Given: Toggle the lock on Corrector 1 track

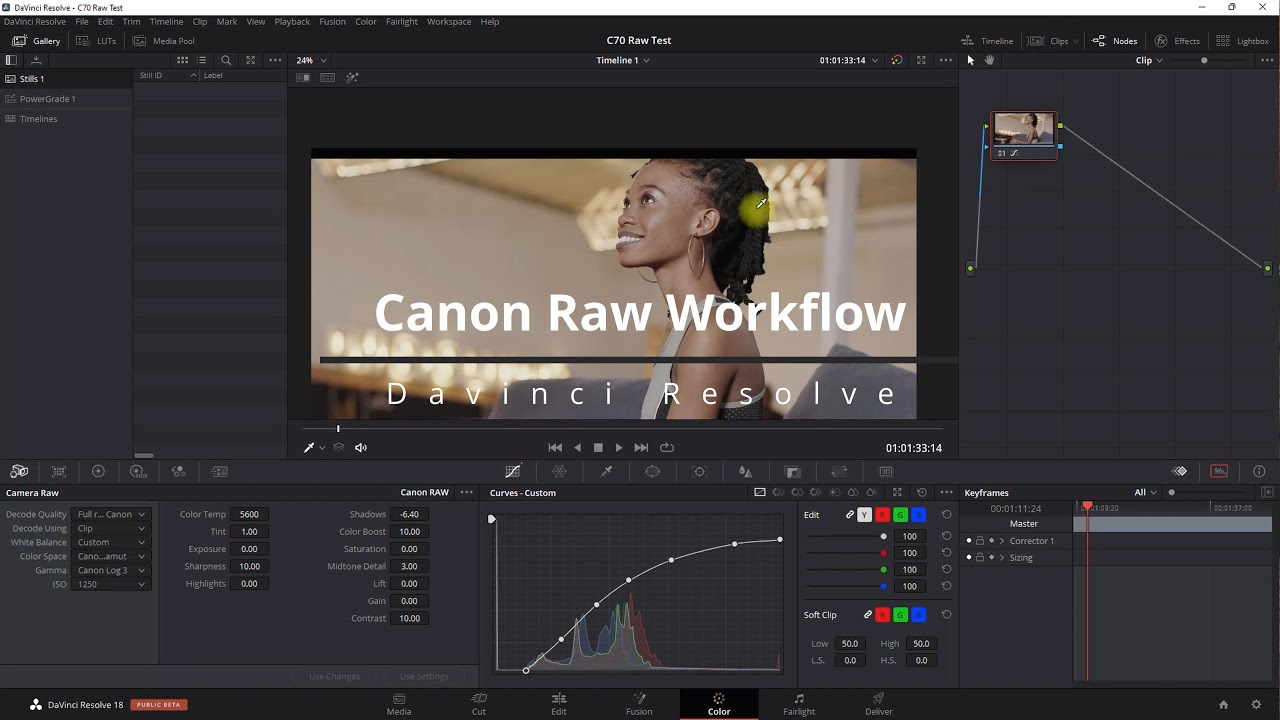Looking at the screenshot, I should tap(980, 541).
